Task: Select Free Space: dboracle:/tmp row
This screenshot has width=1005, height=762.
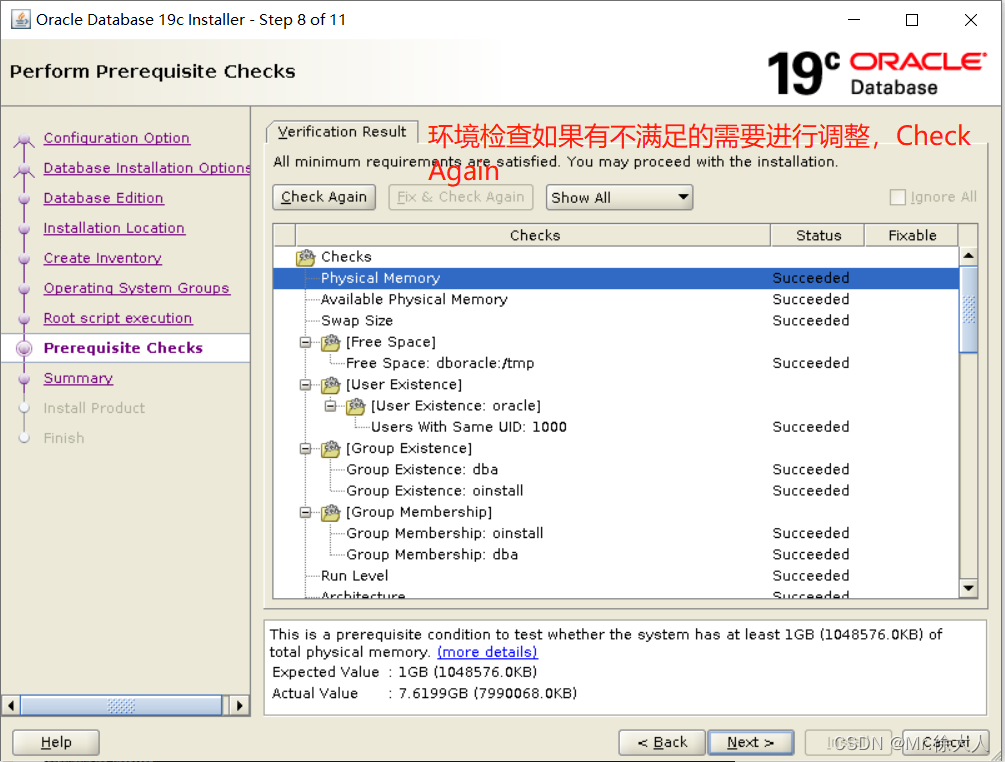Action: (616, 363)
